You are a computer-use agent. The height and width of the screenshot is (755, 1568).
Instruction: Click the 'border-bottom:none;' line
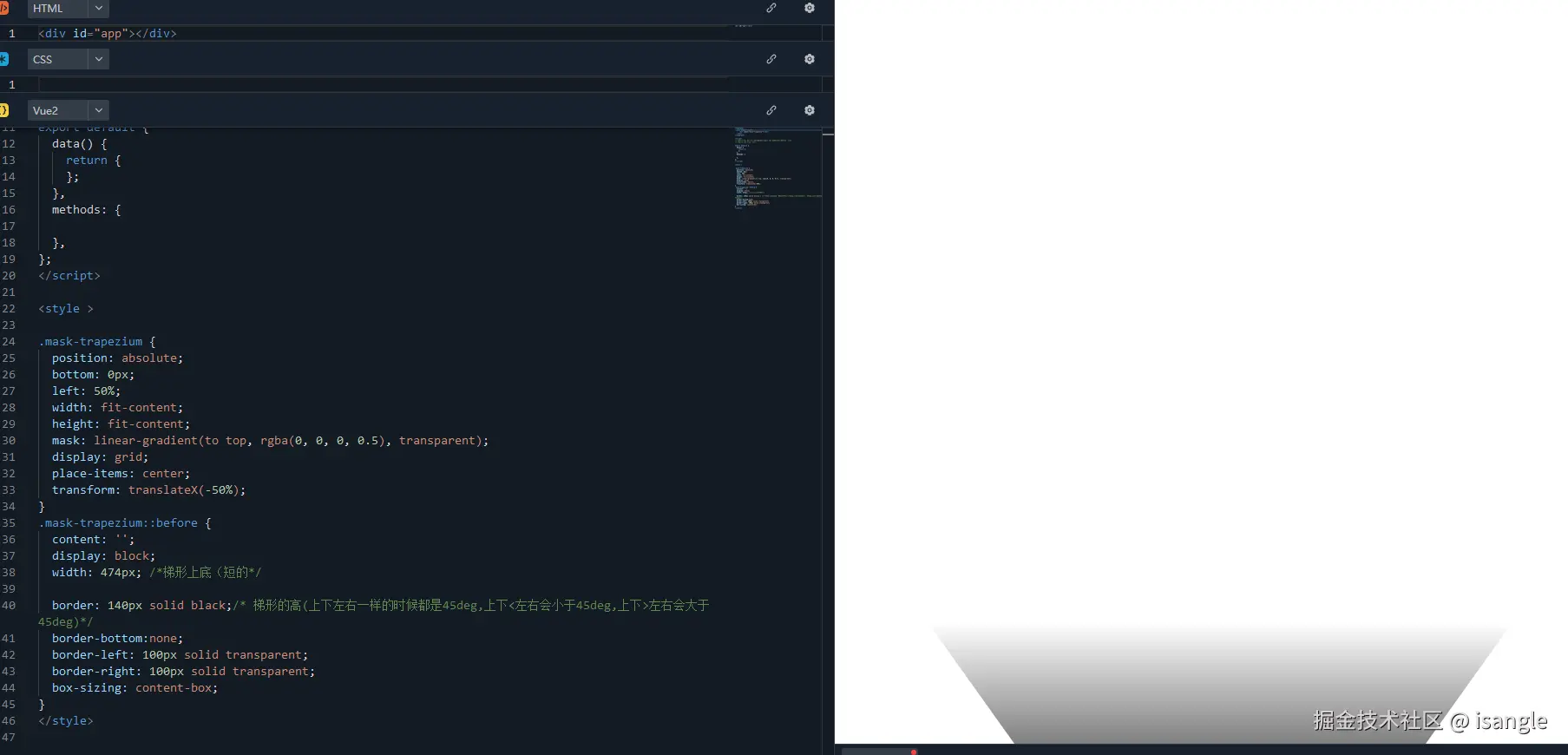(117, 638)
